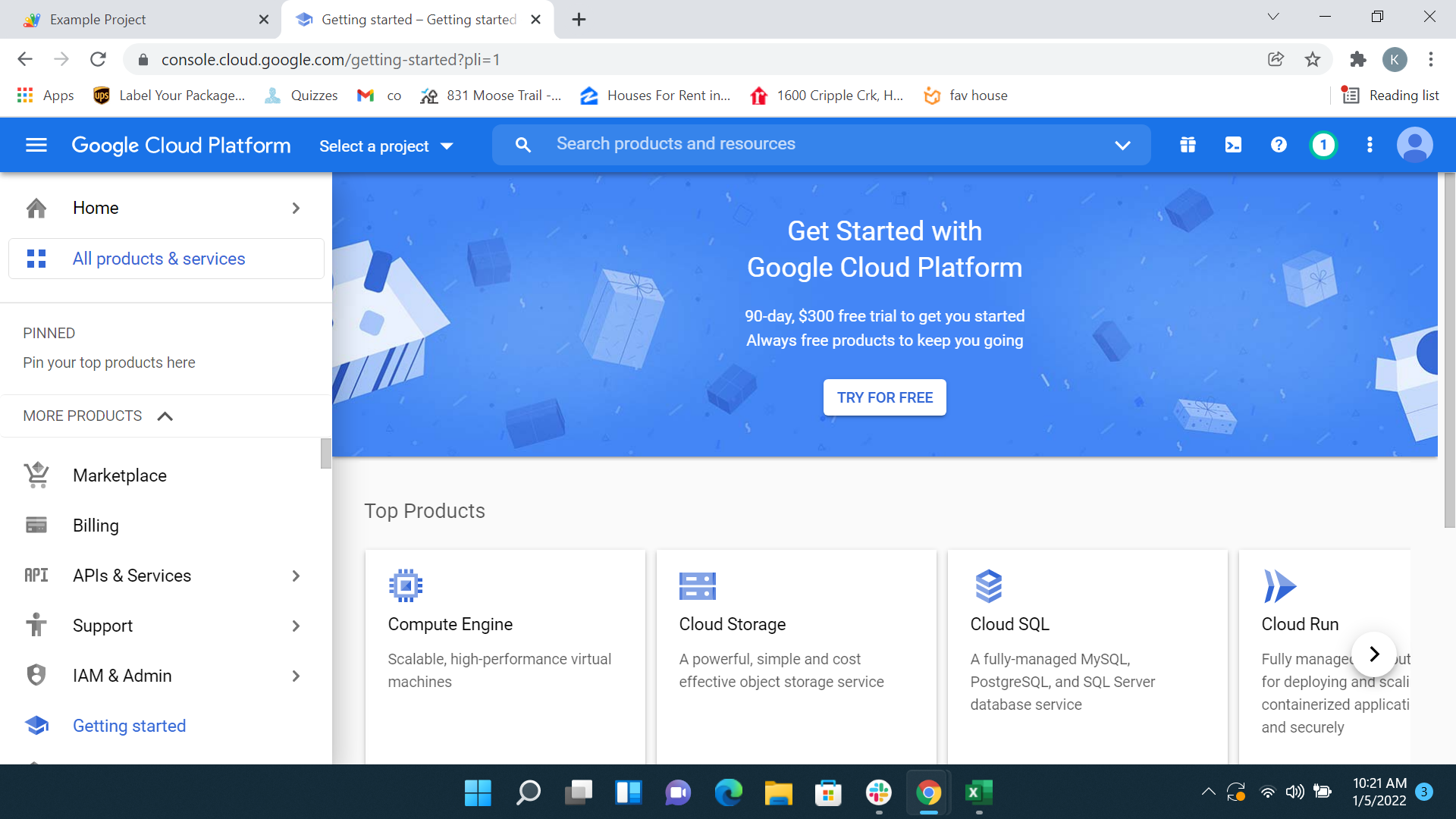Click the Cloud SQL stack icon
This screenshot has height=819, width=1456.
coord(988,586)
